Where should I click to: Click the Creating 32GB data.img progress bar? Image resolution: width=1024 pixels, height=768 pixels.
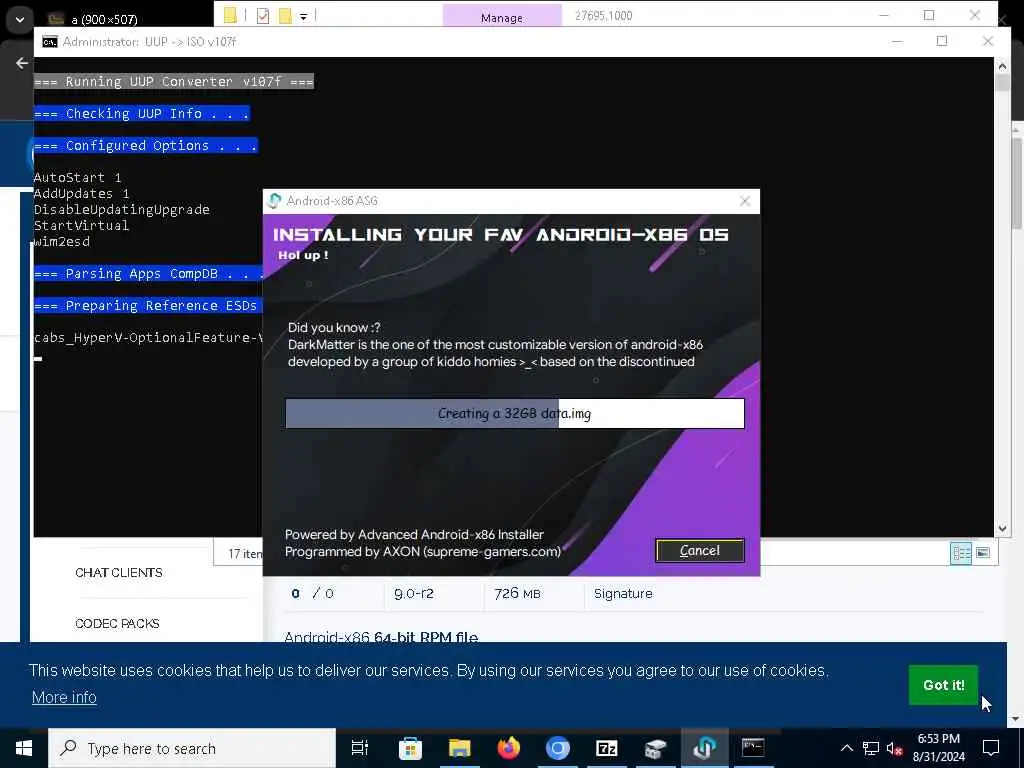pos(515,413)
